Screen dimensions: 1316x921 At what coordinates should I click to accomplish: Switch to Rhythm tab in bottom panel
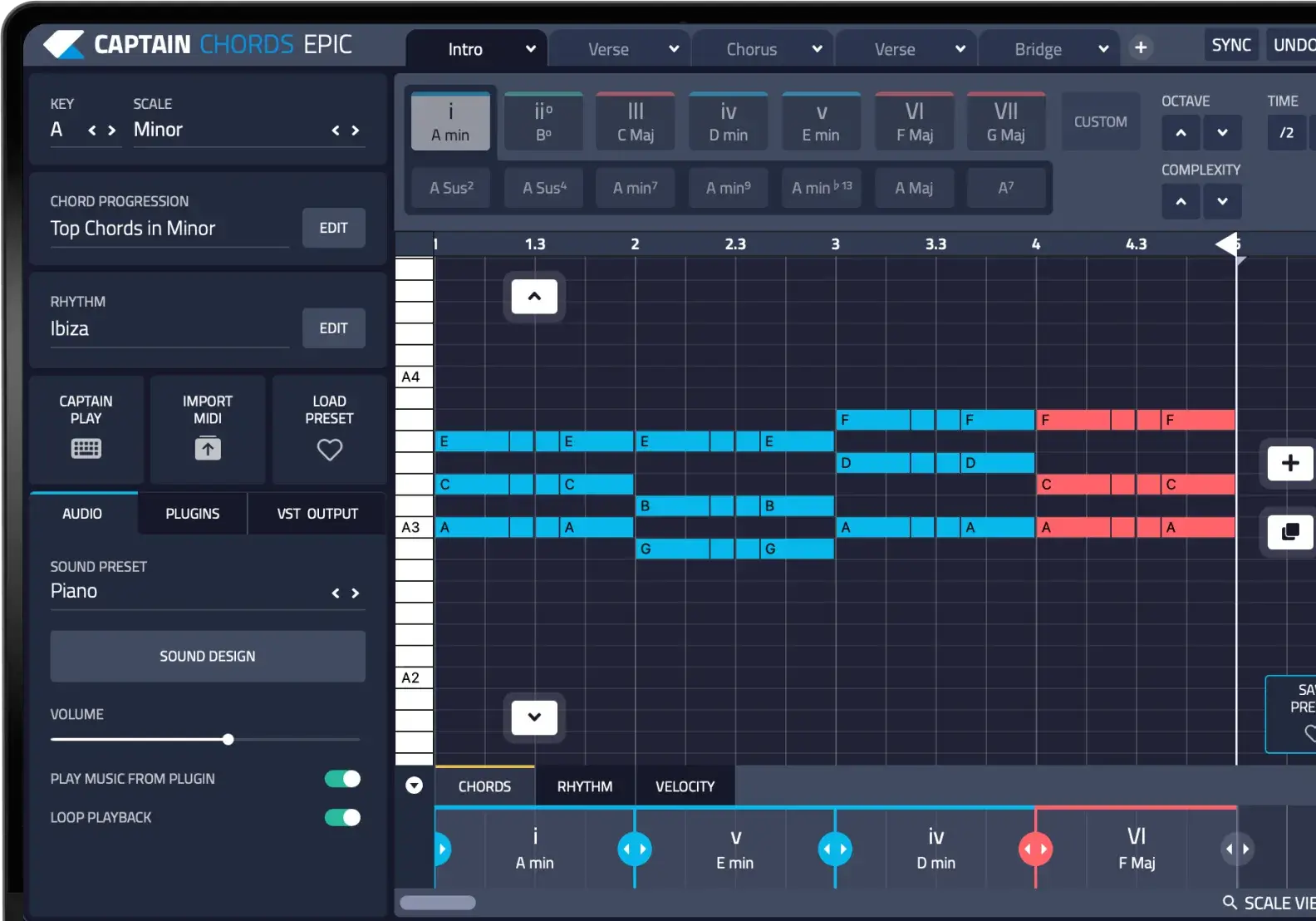pyautogui.click(x=585, y=786)
